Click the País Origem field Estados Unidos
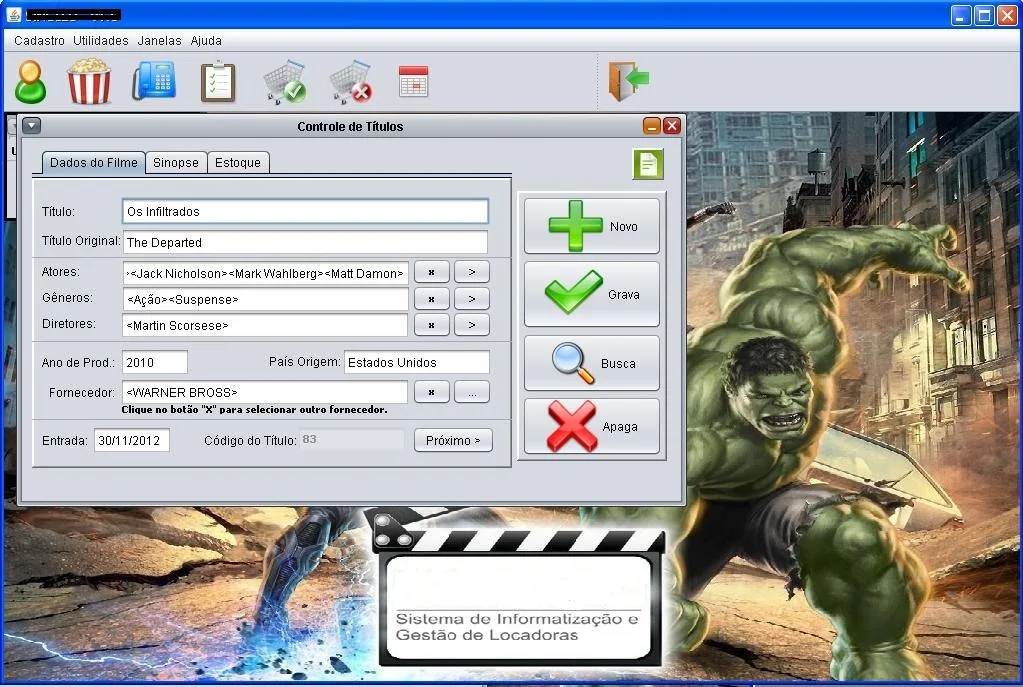The image size is (1023, 687). pyautogui.click(x=417, y=362)
